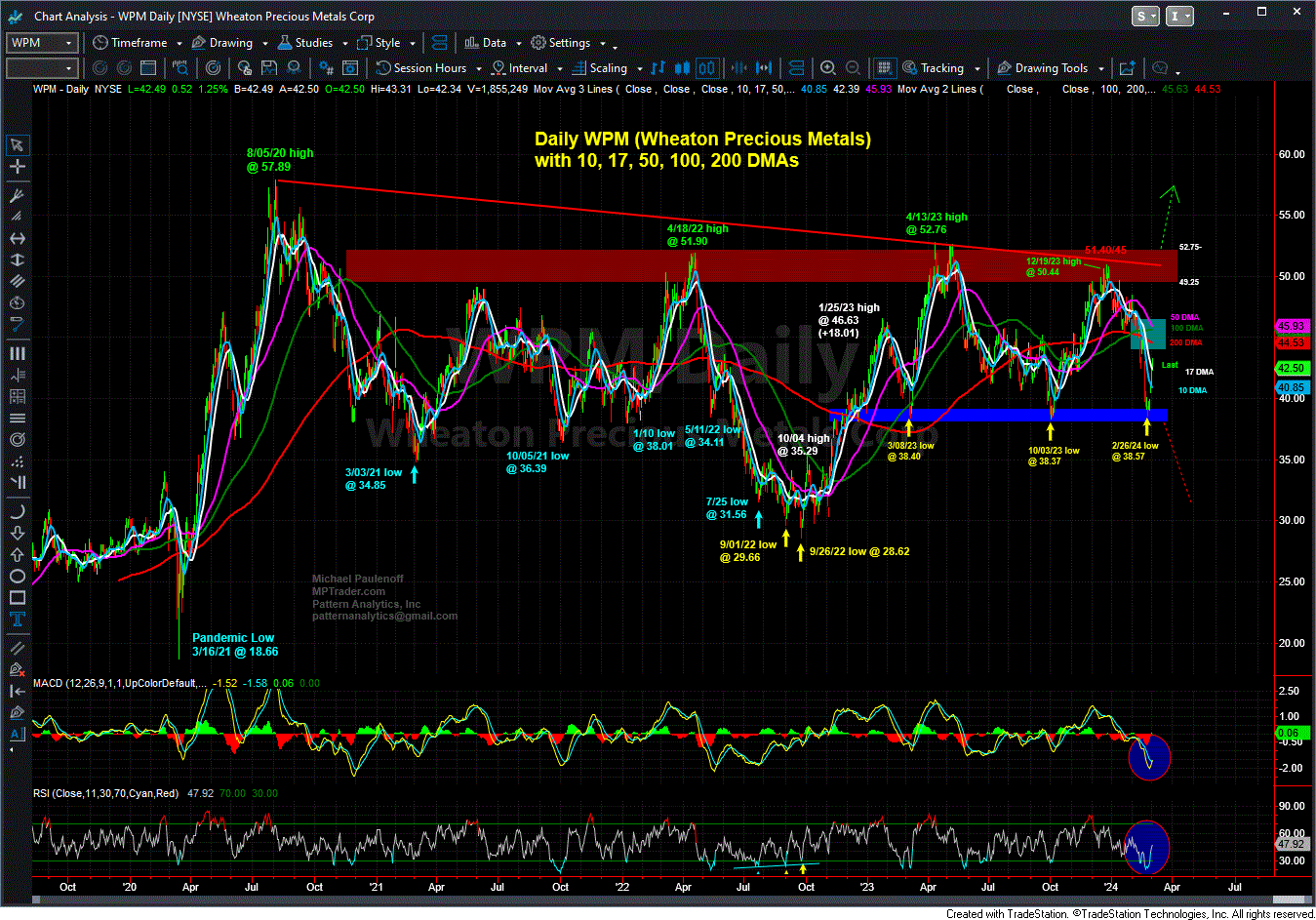Toggle the S indicator button in title bar
The width and height of the screenshot is (1316, 920).
1145,16
